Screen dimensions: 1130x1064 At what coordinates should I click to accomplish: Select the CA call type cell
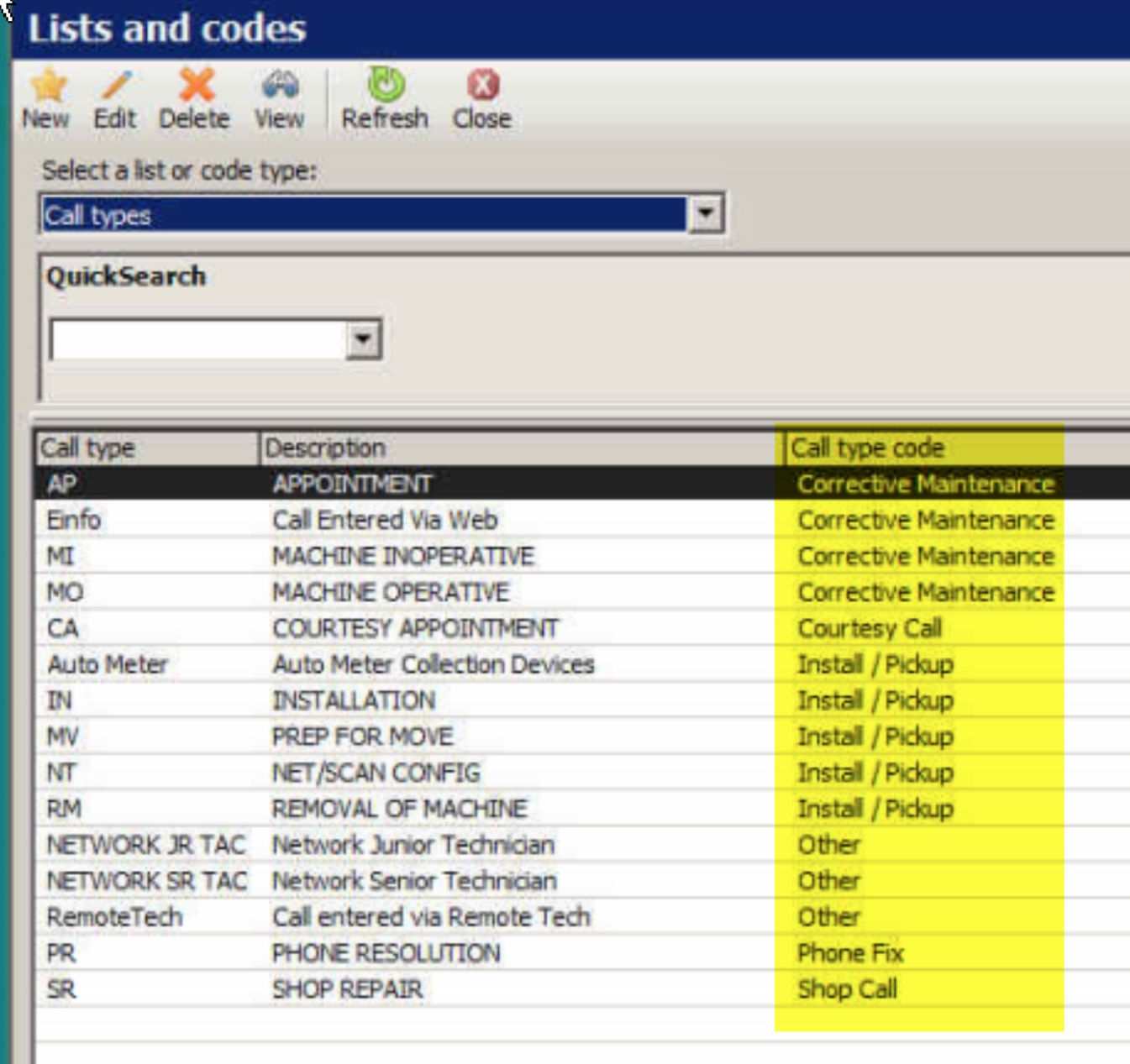(x=62, y=629)
